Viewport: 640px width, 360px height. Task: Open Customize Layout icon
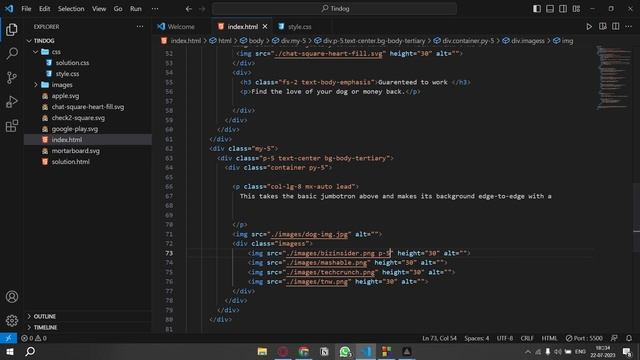point(576,9)
